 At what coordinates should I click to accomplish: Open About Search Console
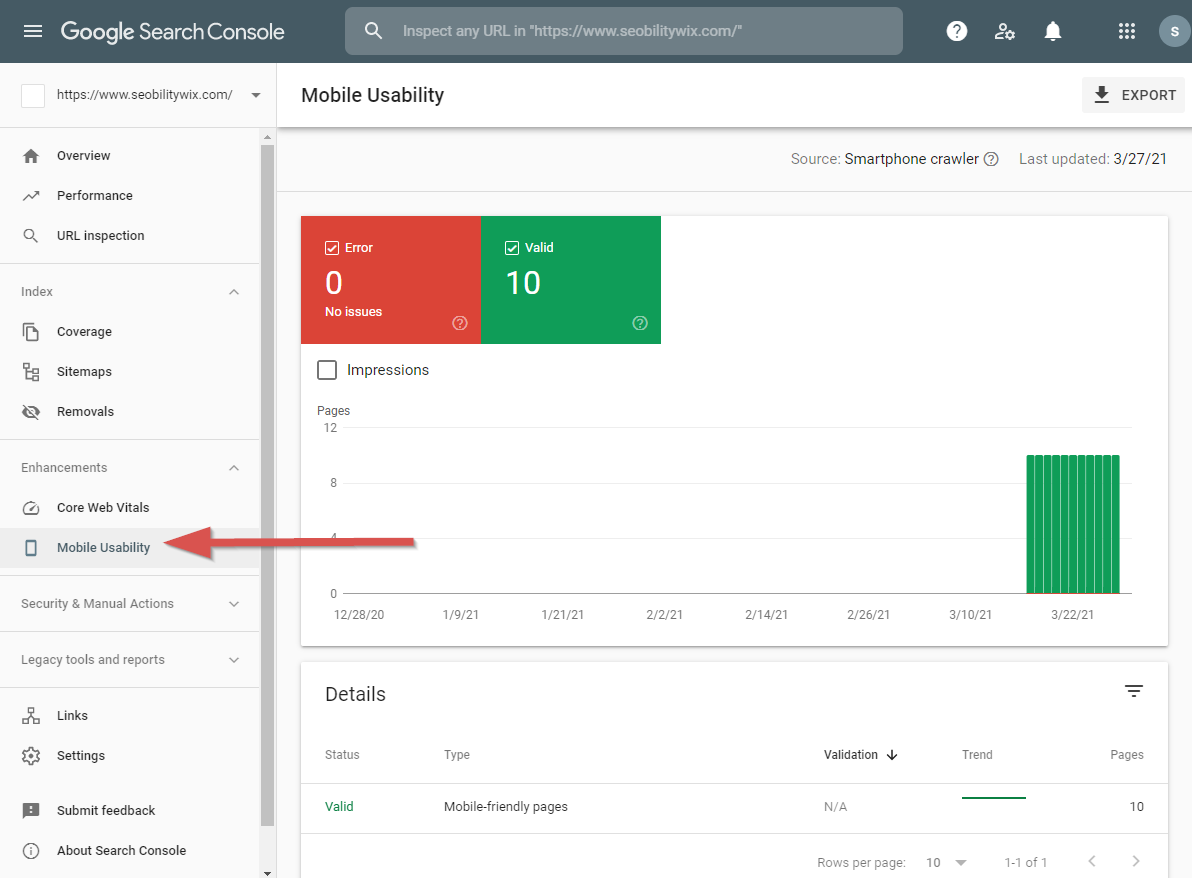122,851
